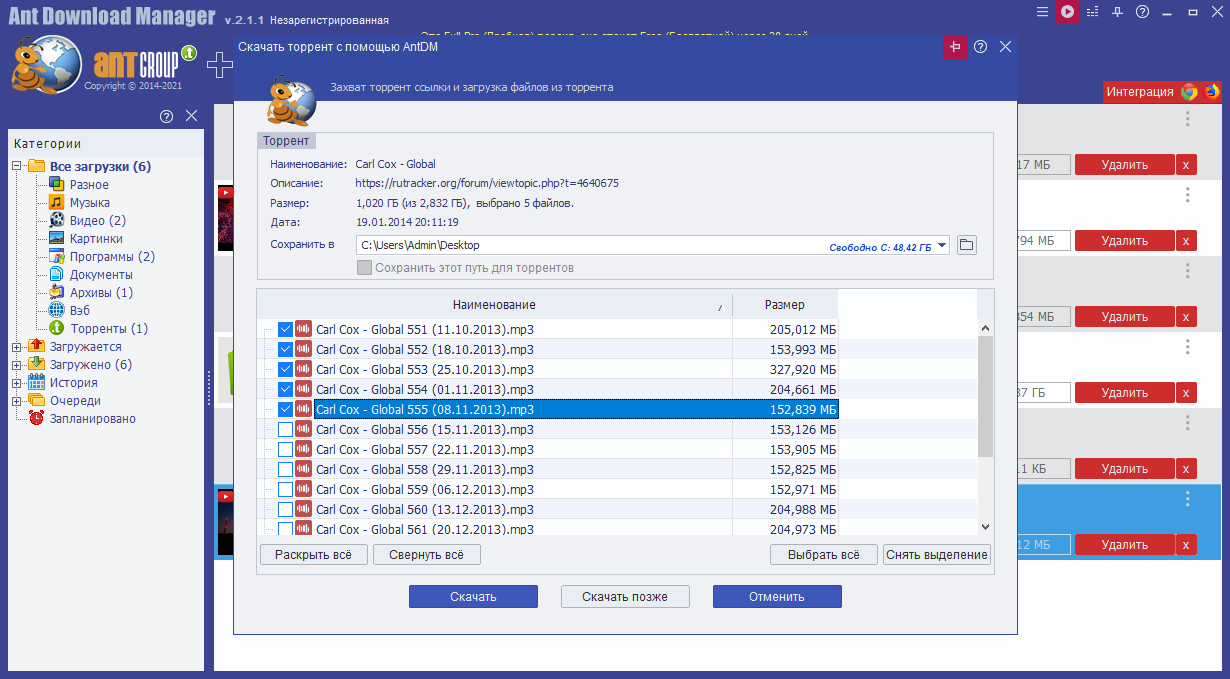Expand the История tree node

pos(17,383)
